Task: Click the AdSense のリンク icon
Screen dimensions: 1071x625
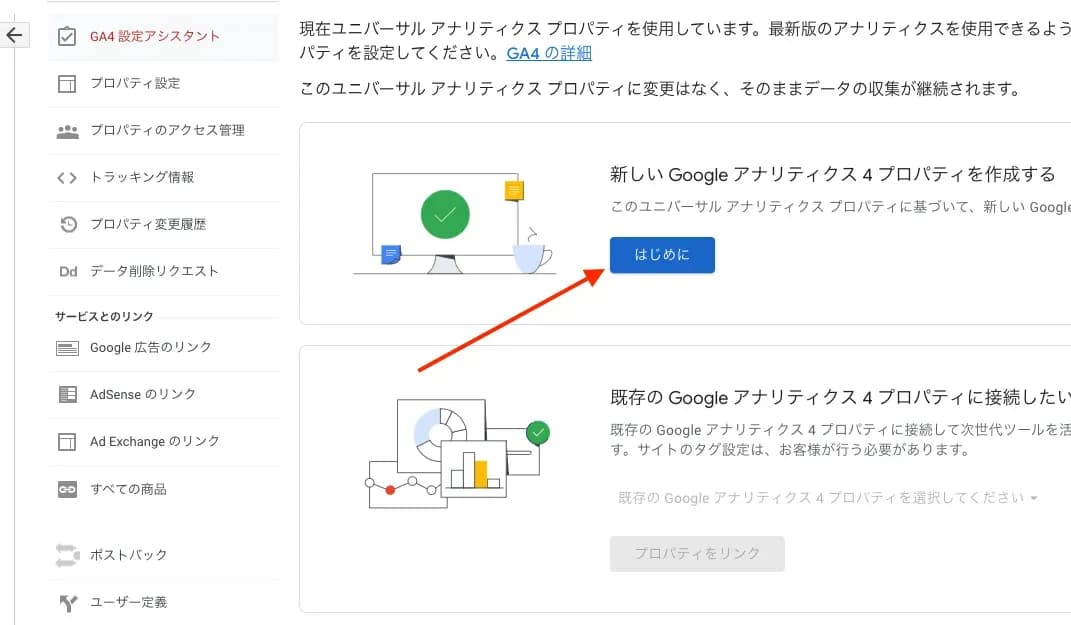Action: (x=67, y=395)
